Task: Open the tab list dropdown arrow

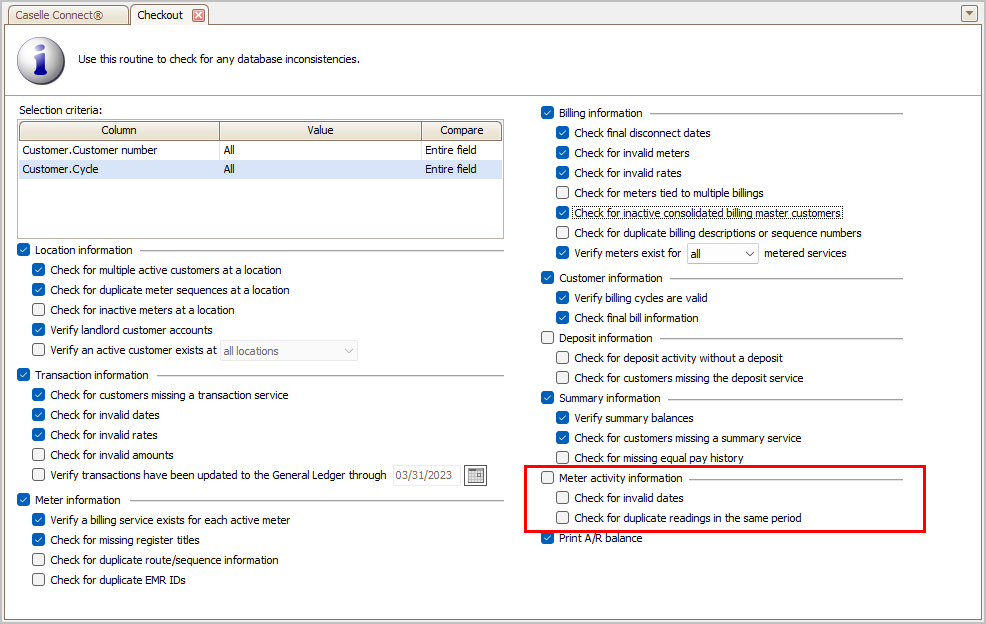Action: [x=969, y=13]
